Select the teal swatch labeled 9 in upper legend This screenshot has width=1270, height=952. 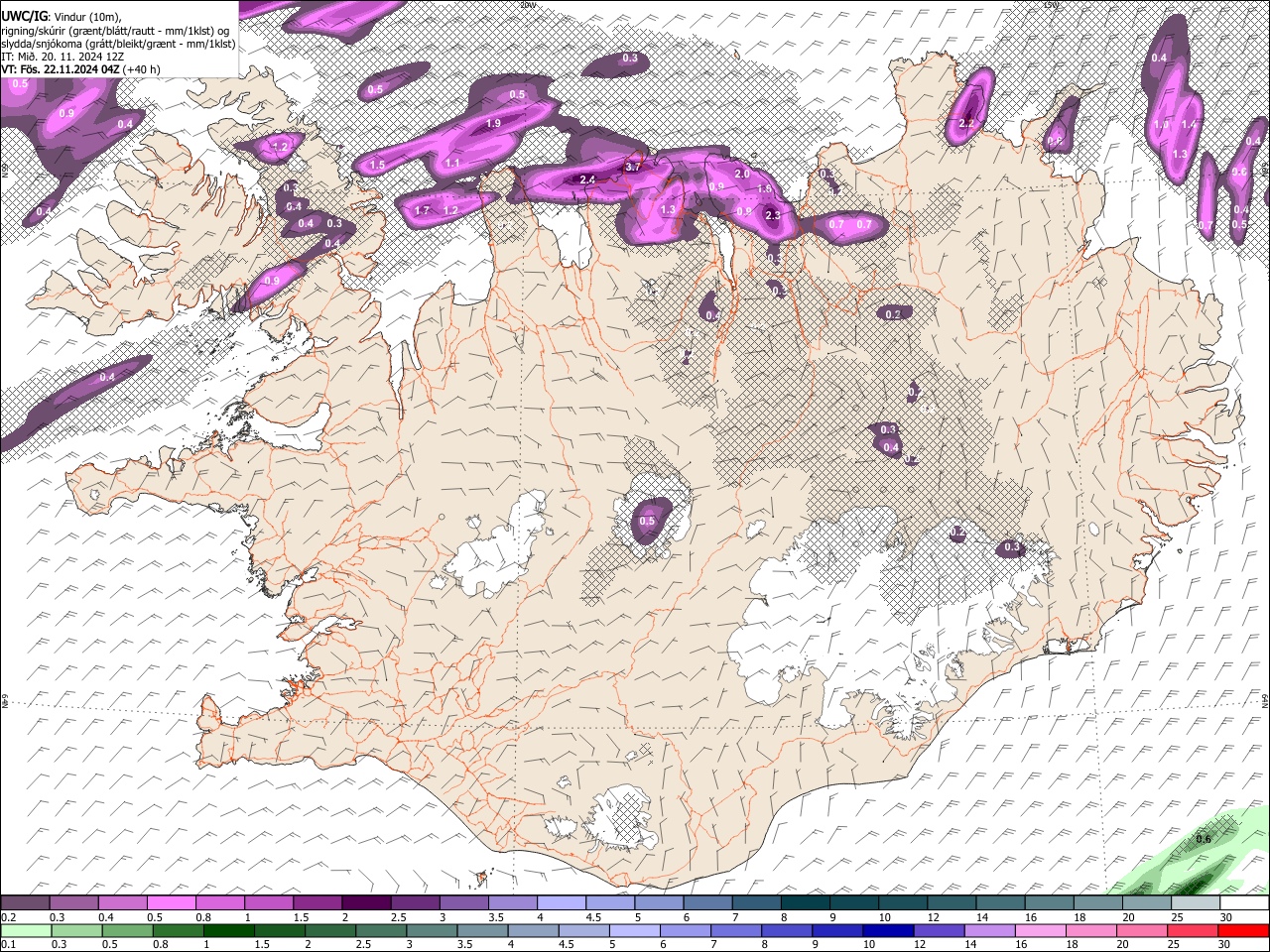pos(853,902)
